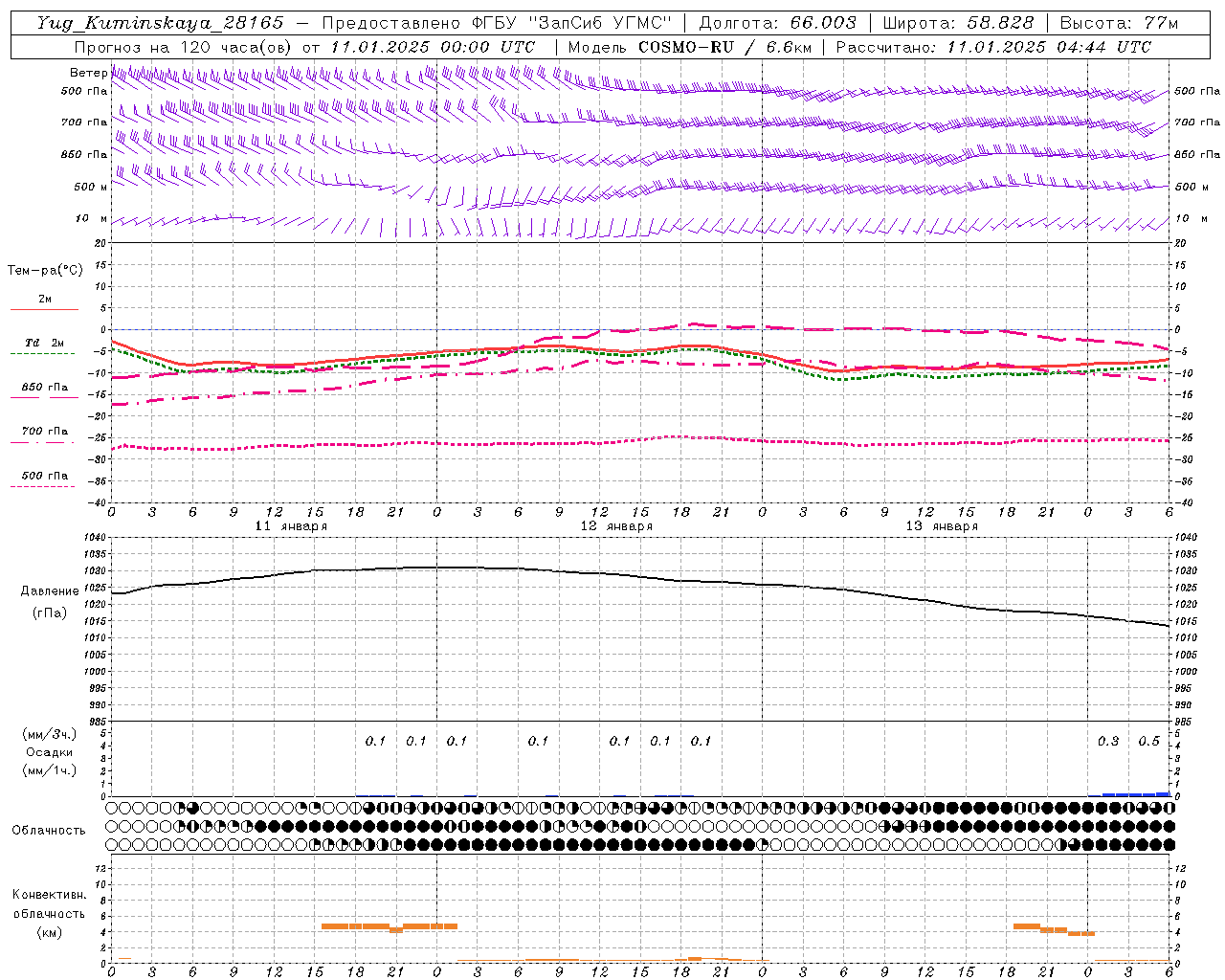Viewport: 1225px width, 980px height.
Task: Click the "0.3" precipitation amount value
Action: (1108, 742)
